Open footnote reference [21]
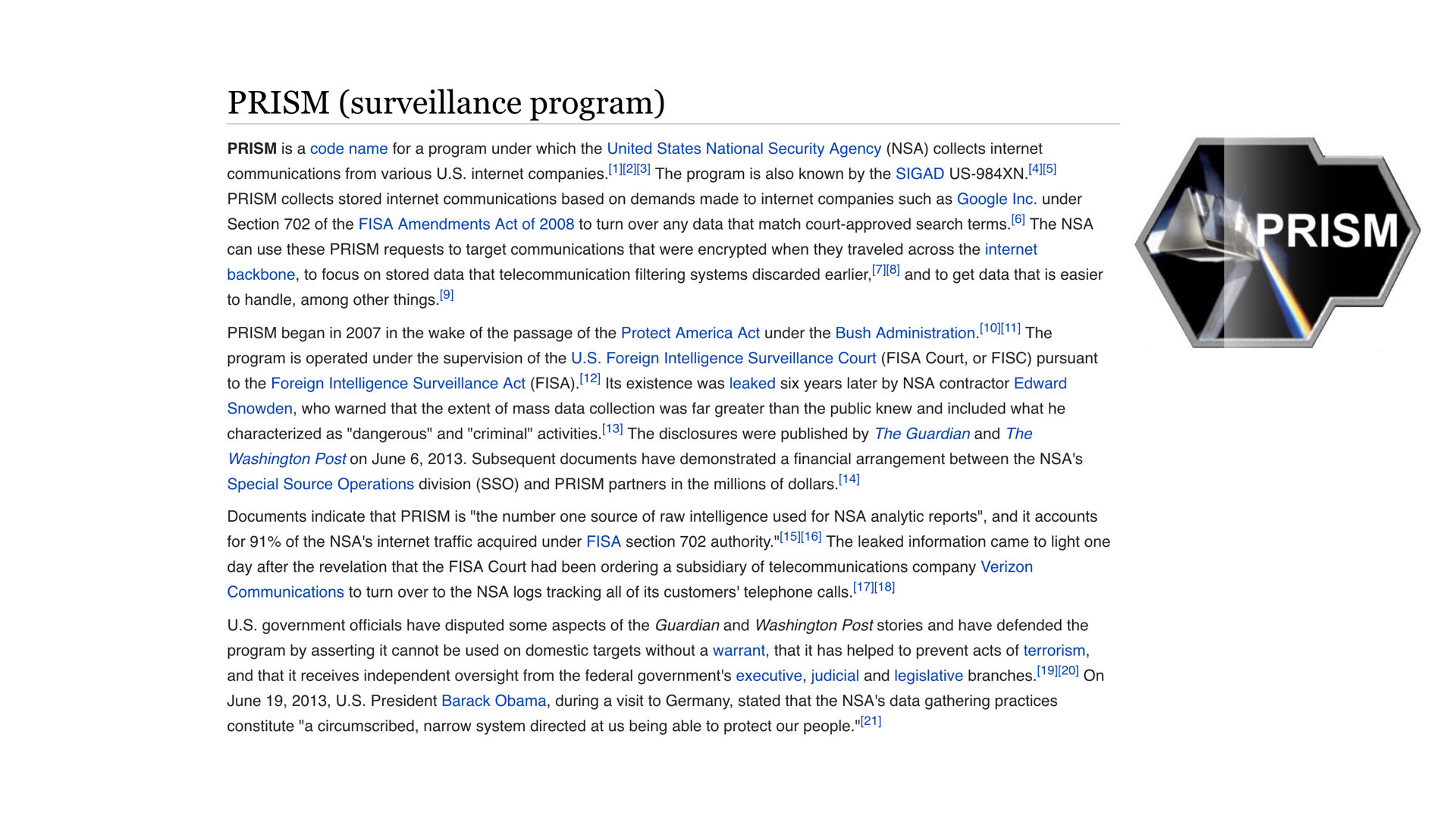The image size is (1456, 819). click(871, 721)
